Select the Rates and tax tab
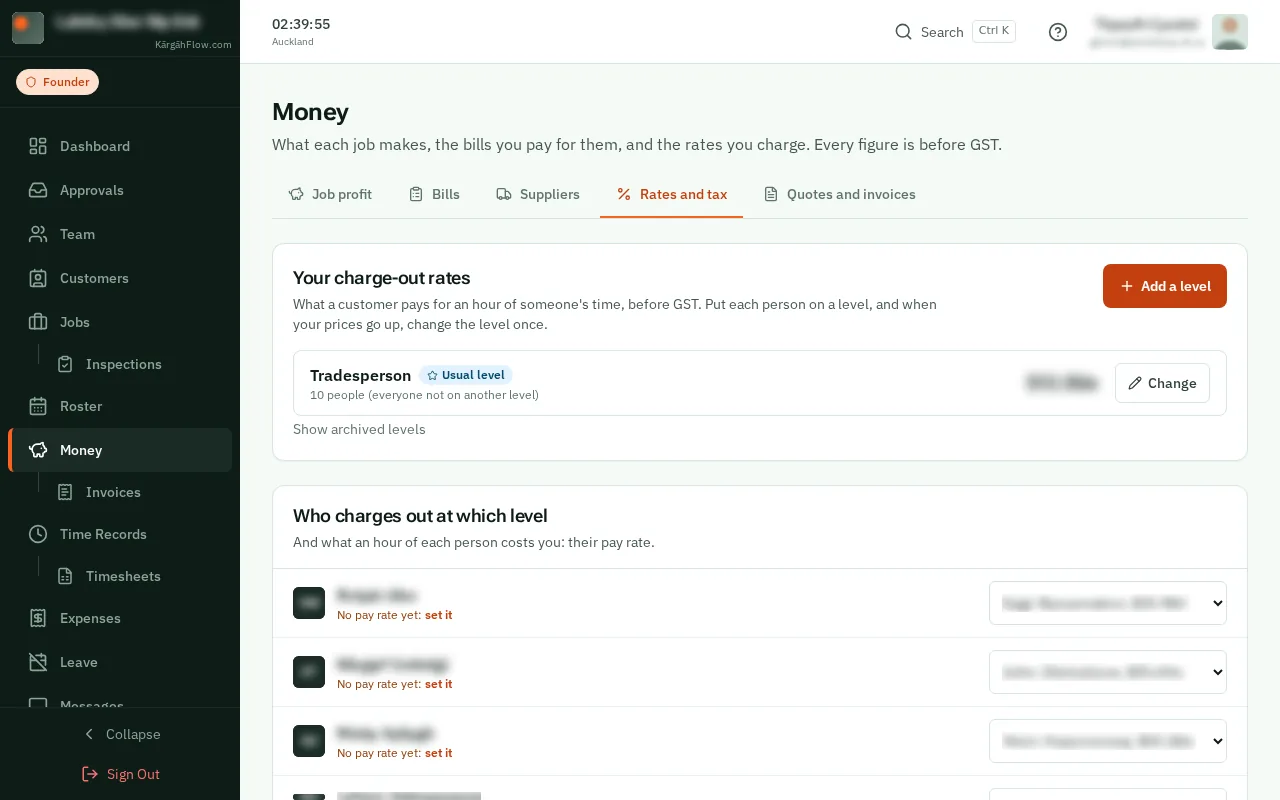The image size is (1280, 800). (x=672, y=194)
